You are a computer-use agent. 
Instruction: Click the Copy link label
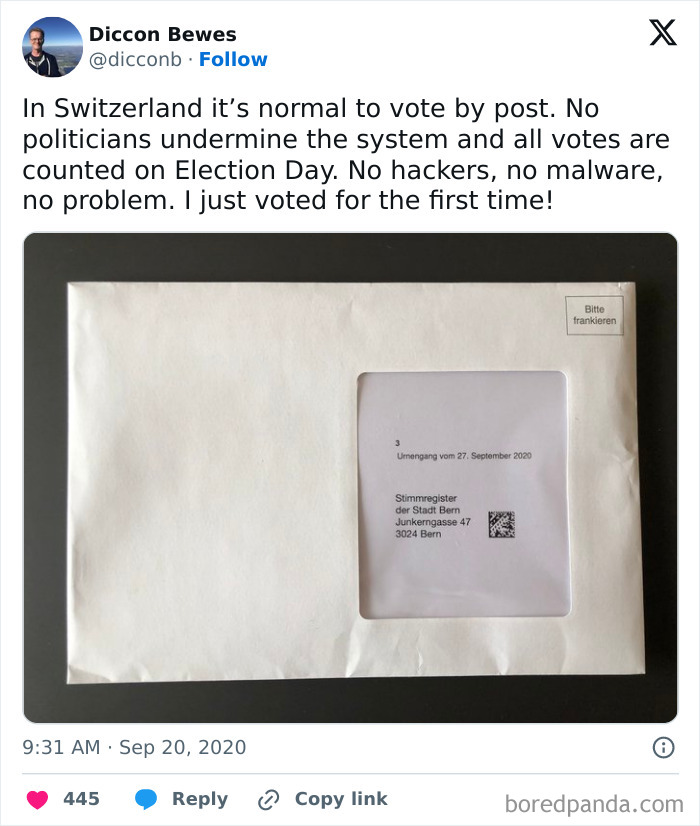[341, 799]
